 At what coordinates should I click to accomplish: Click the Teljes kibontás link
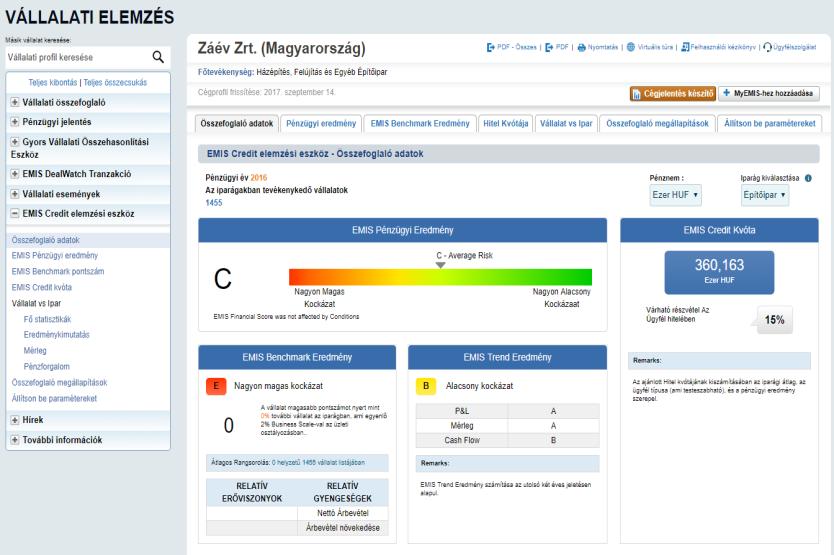[x=53, y=82]
